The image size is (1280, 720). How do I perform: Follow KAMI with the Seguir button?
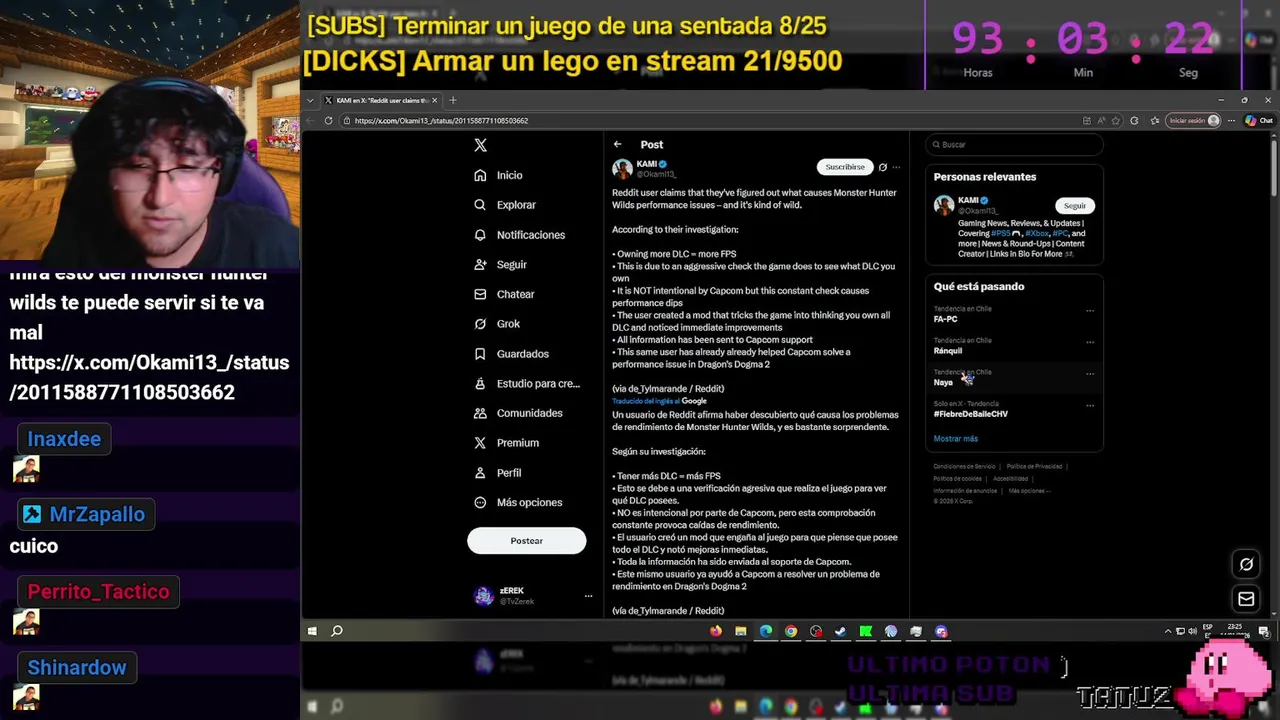pos(1075,206)
